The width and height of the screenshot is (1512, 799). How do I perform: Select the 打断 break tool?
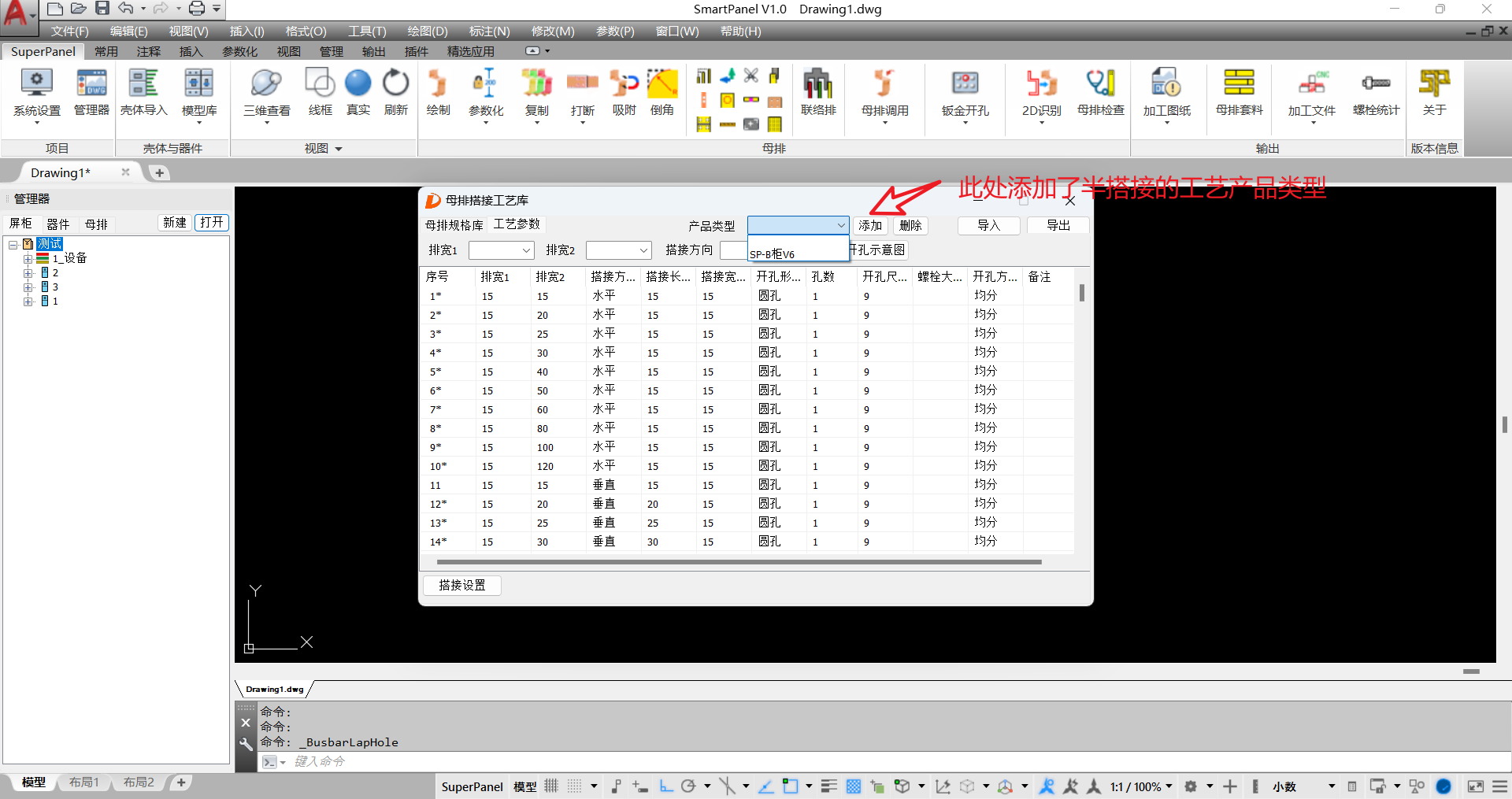coord(583,94)
